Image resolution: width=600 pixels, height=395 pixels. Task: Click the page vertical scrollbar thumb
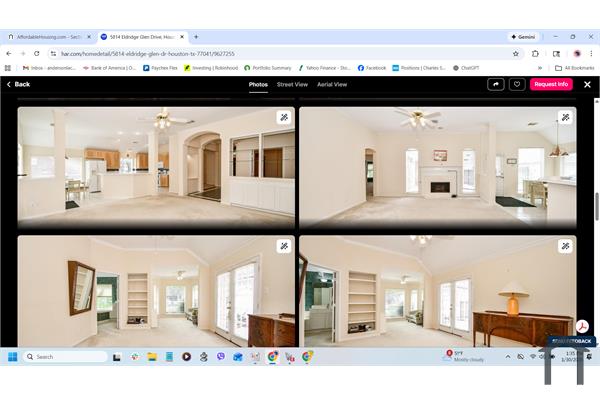(x=597, y=207)
